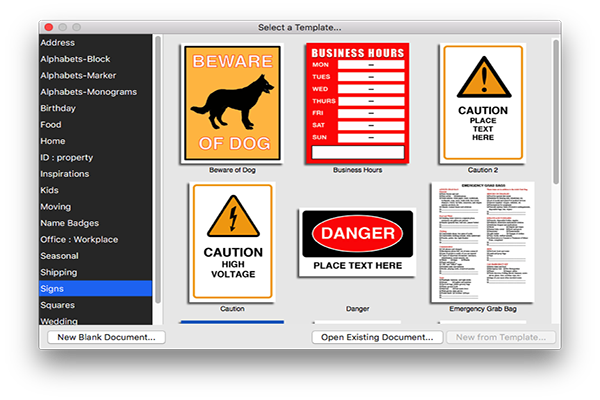
Task: Open the Home category
Action: coord(95,141)
